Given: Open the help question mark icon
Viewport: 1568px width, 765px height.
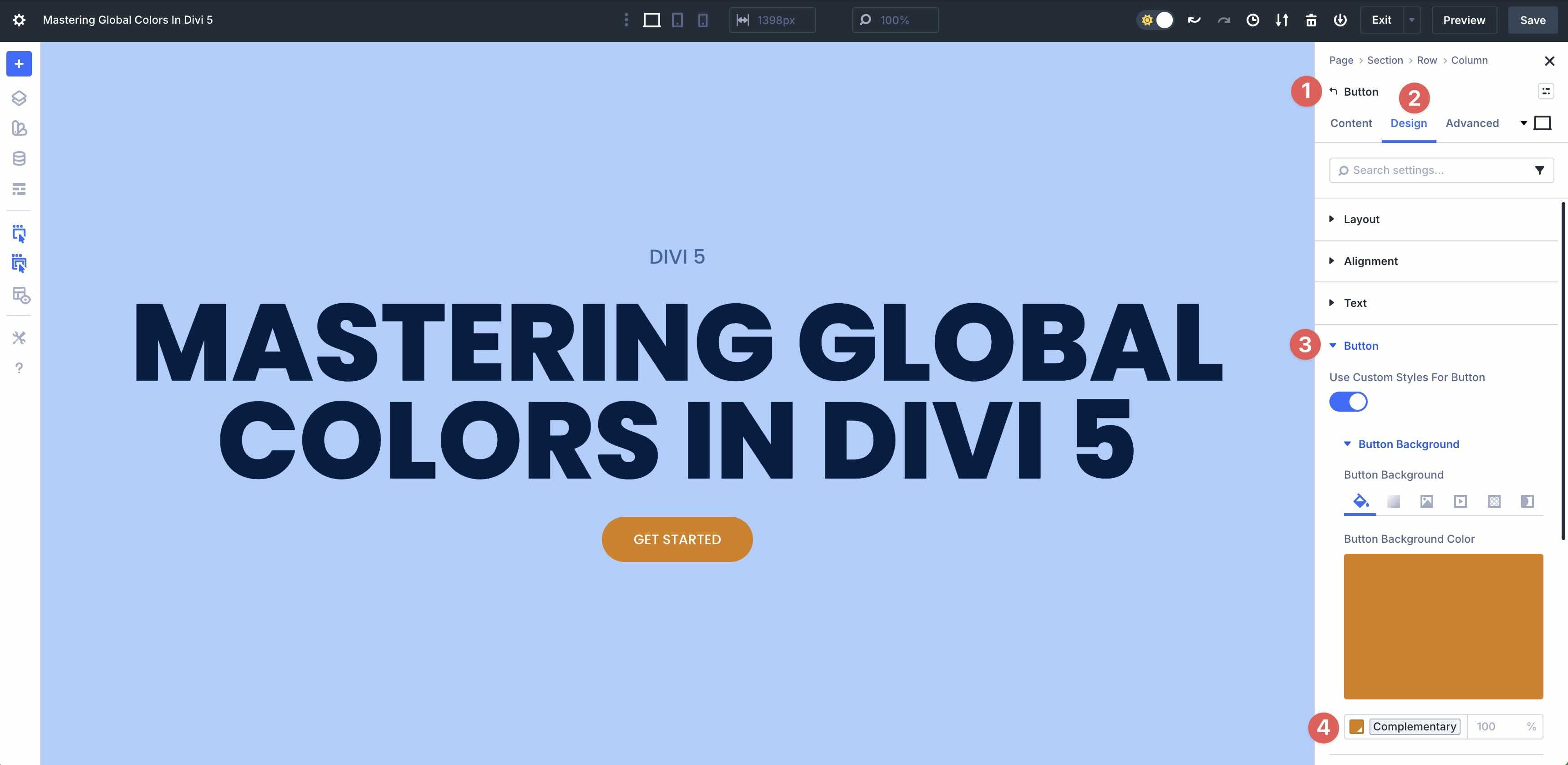Looking at the screenshot, I should (x=19, y=367).
